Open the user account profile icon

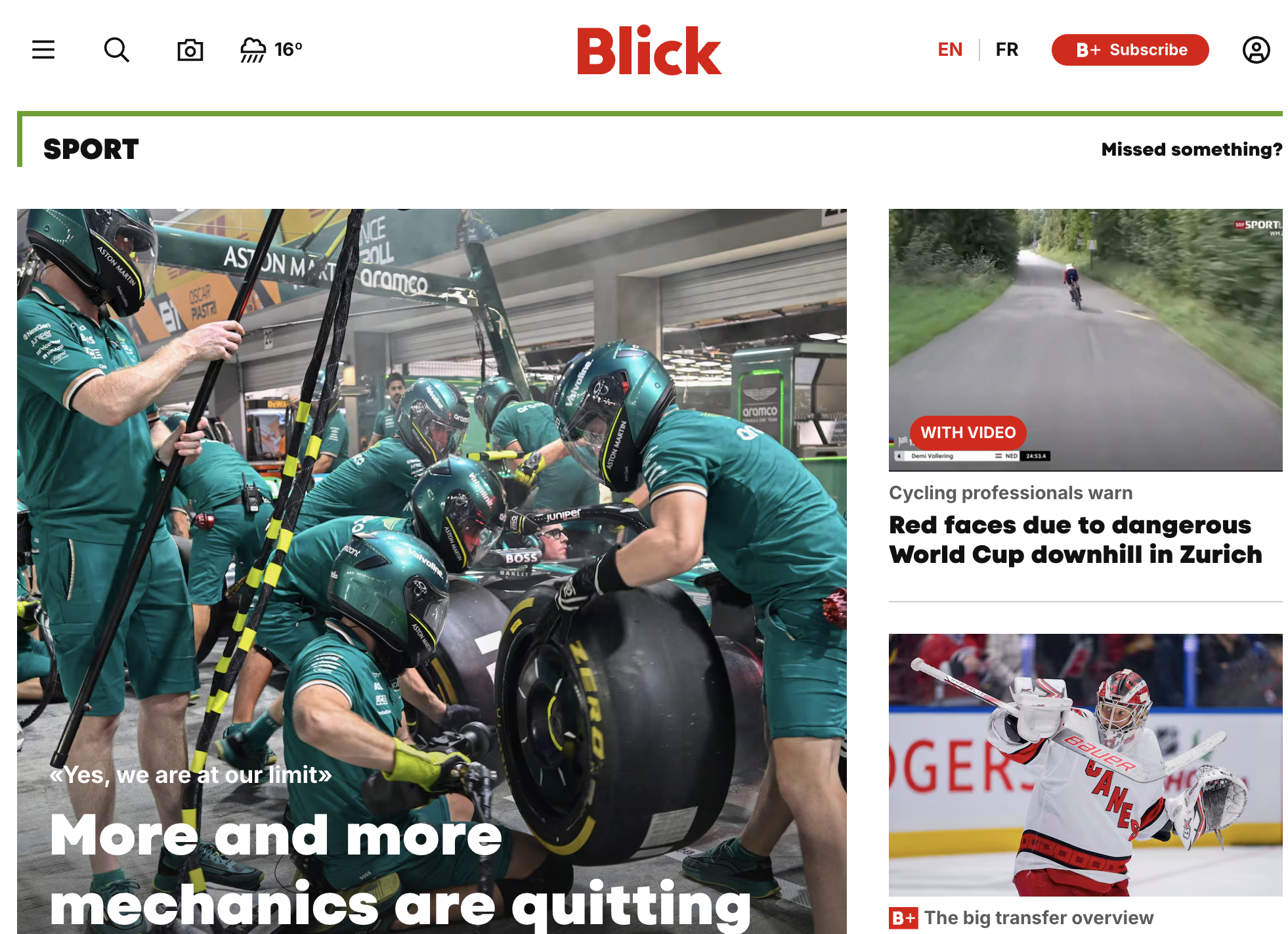pos(1256,50)
